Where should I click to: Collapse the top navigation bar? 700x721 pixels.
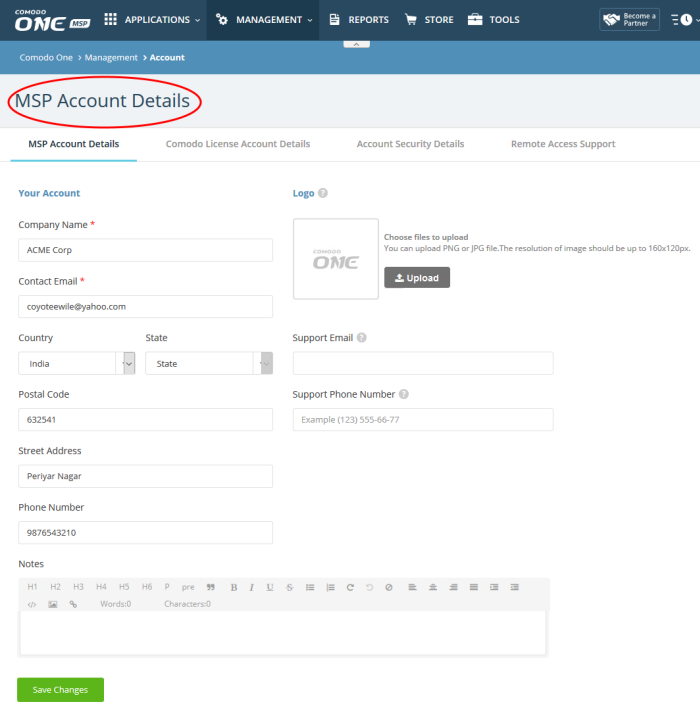356,44
